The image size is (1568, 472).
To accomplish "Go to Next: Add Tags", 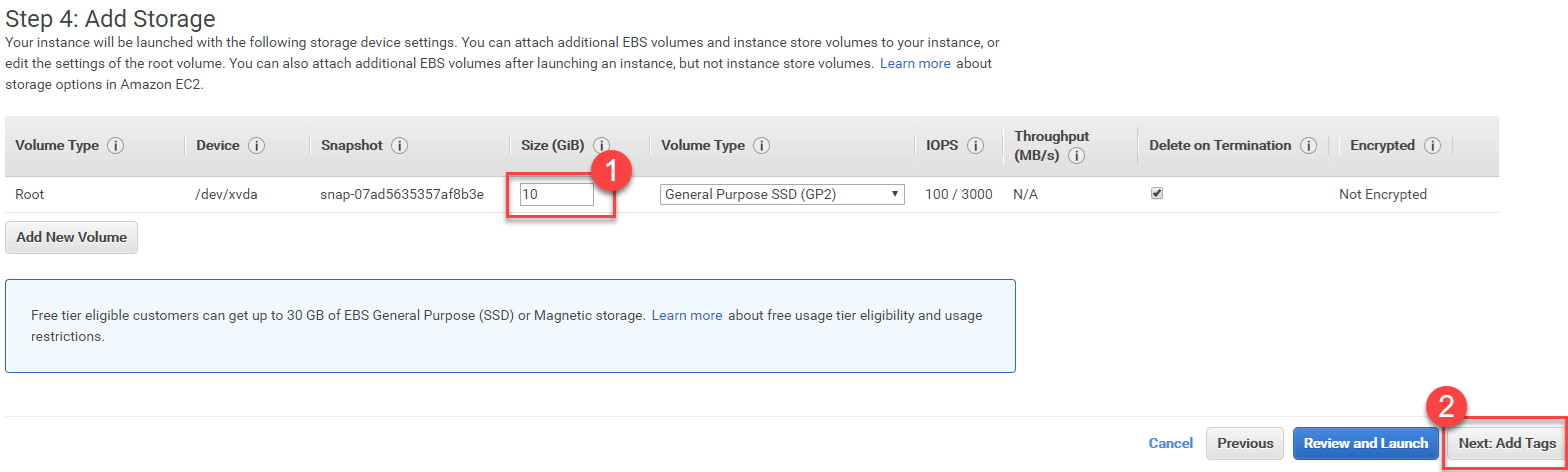I will (1506, 443).
